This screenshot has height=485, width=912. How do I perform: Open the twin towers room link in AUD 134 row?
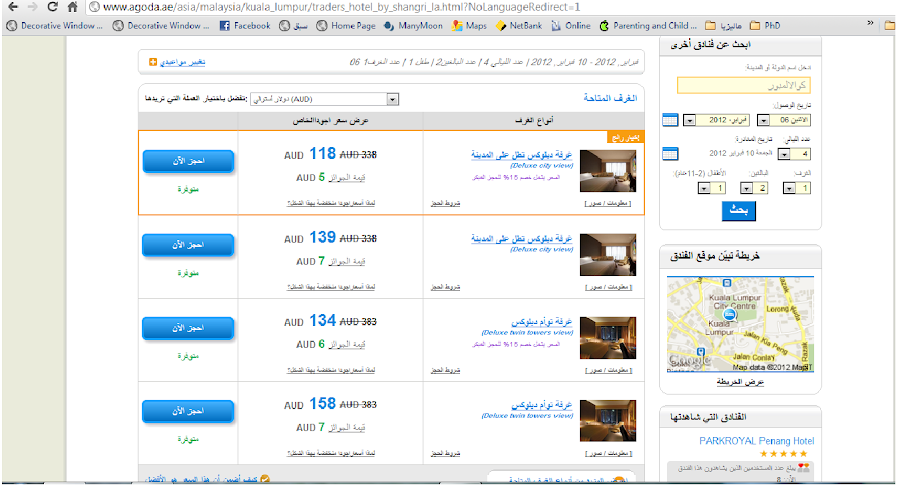[542, 322]
